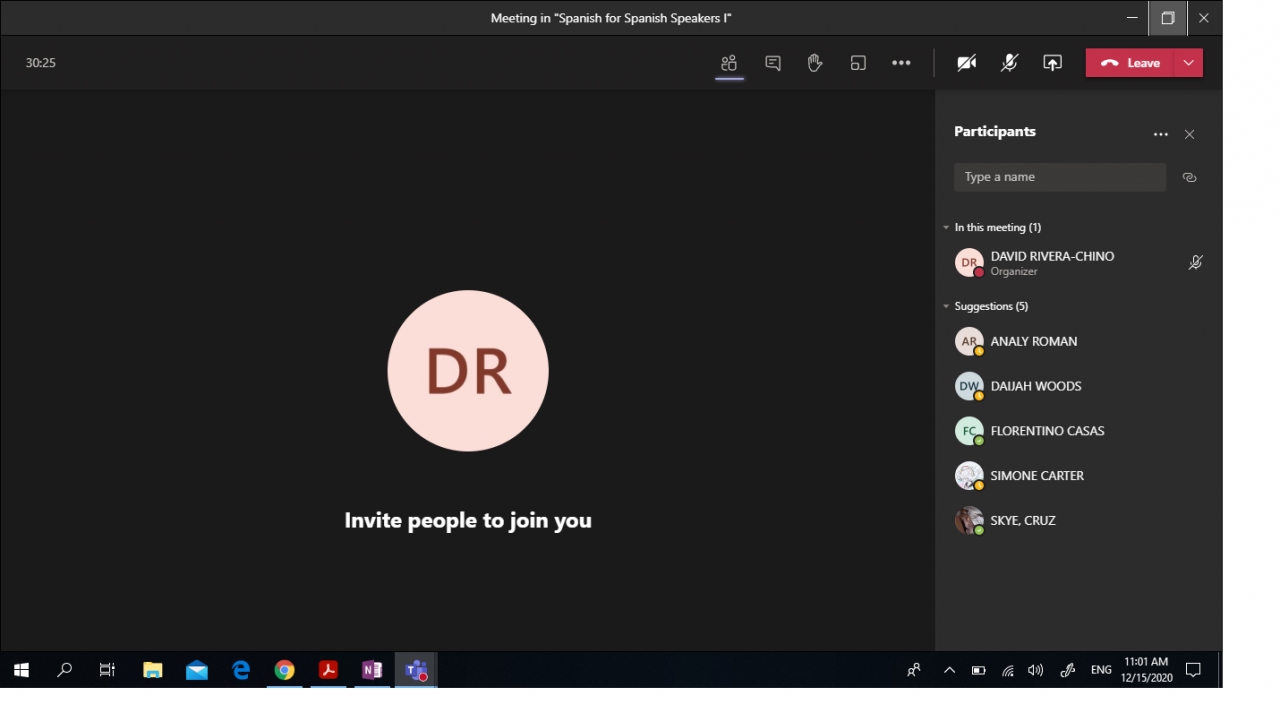Viewport: 1280px width, 713px height.
Task: Close the Participants panel
Action: point(1189,134)
